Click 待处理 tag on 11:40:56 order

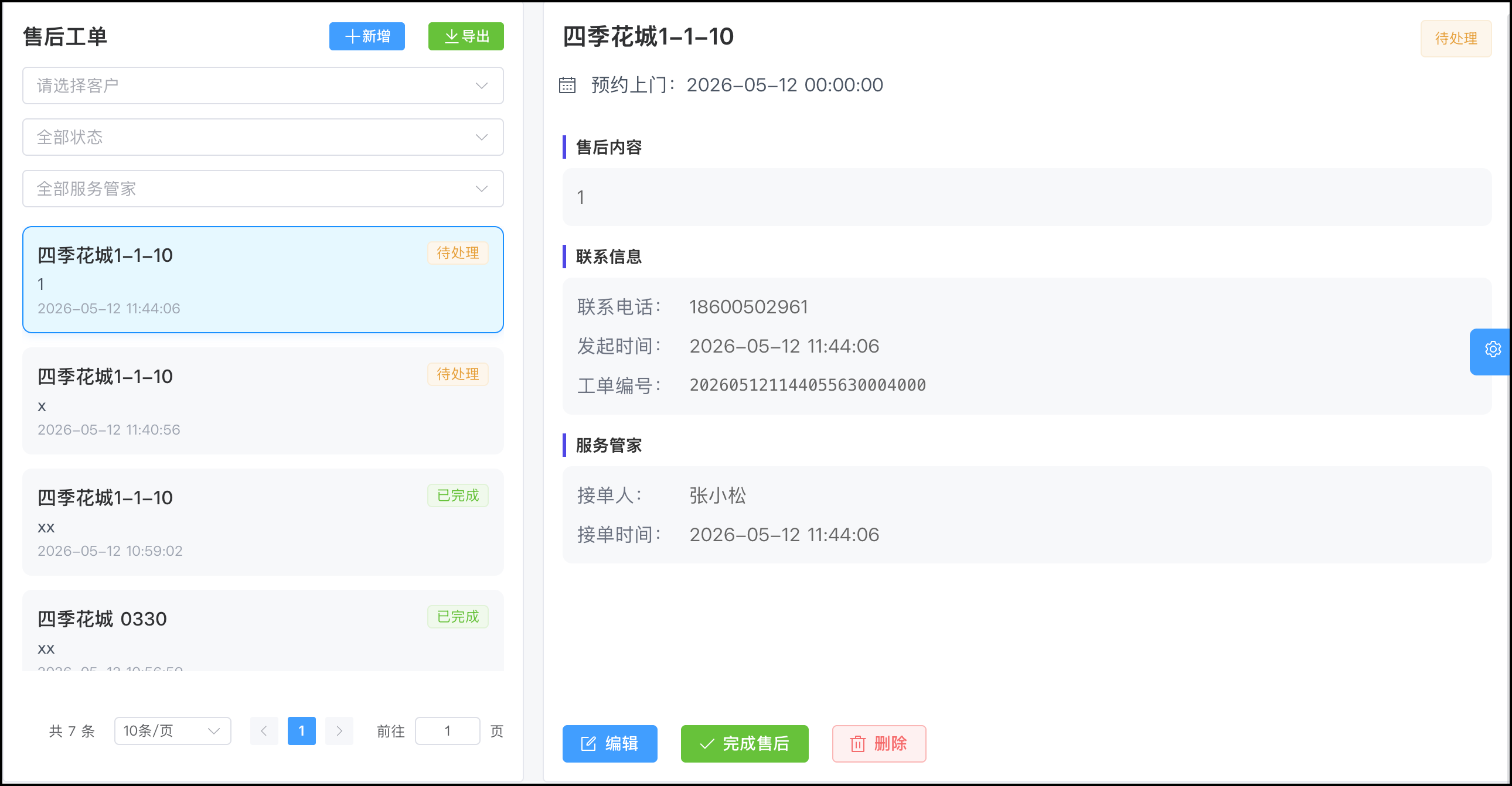pyautogui.click(x=458, y=374)
